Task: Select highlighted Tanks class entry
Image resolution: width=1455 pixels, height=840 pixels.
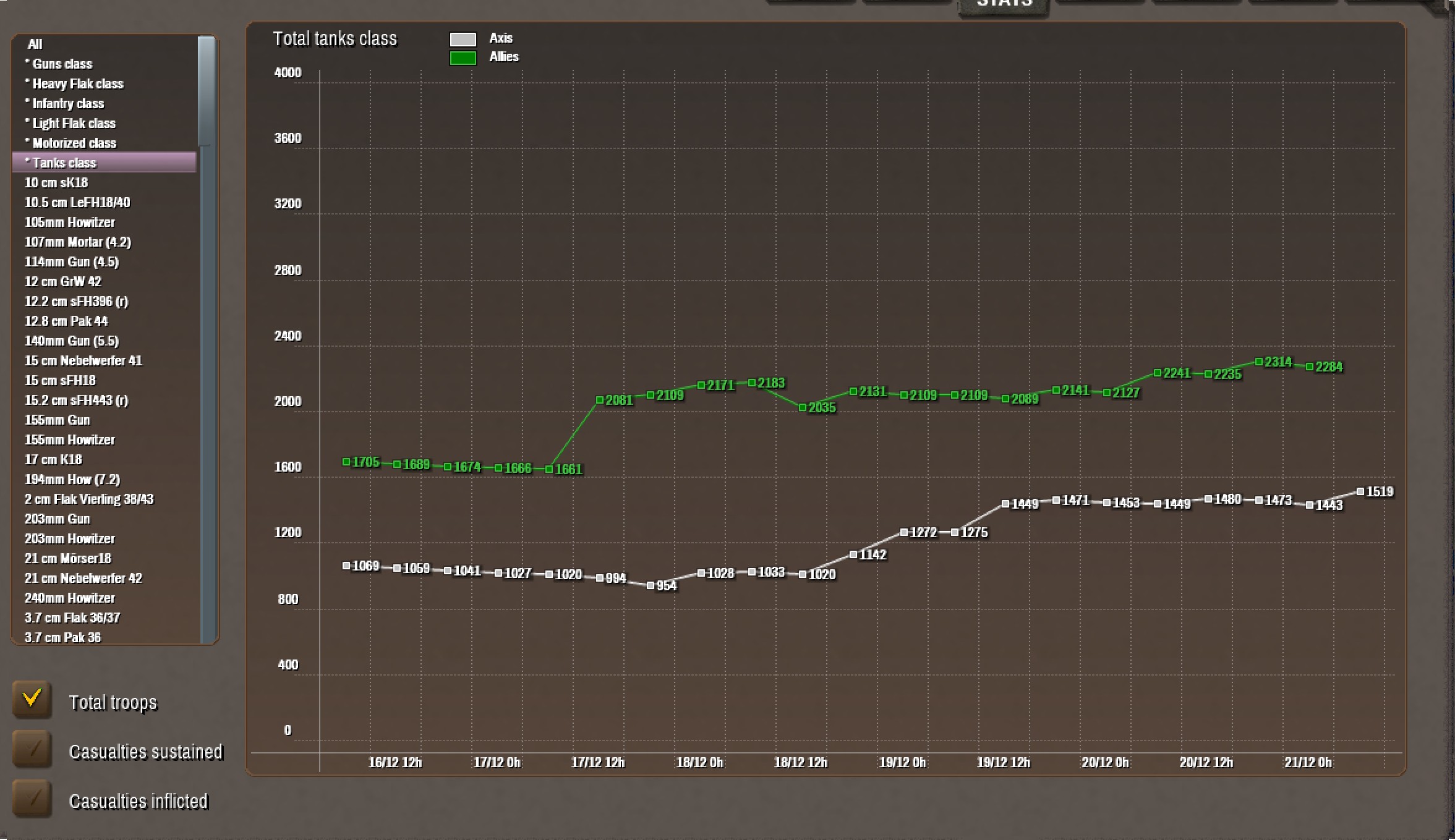Action: pos(64,163)
